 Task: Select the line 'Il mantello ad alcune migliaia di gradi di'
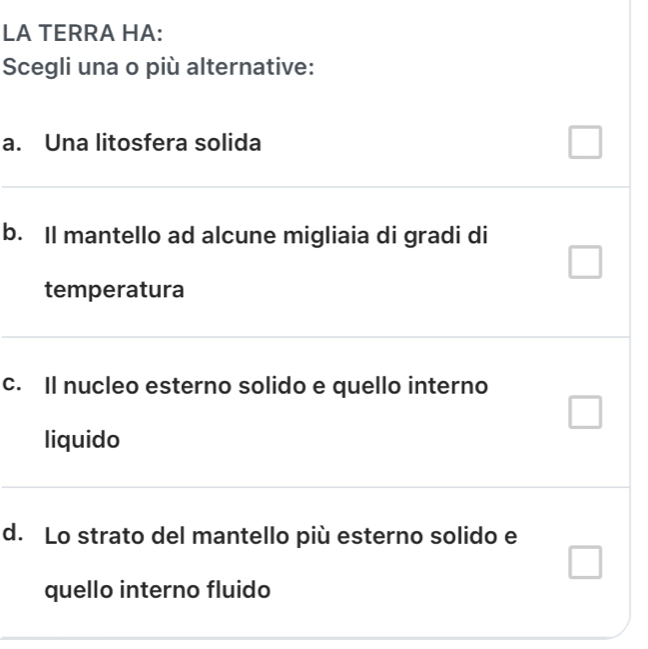(266, 238)
